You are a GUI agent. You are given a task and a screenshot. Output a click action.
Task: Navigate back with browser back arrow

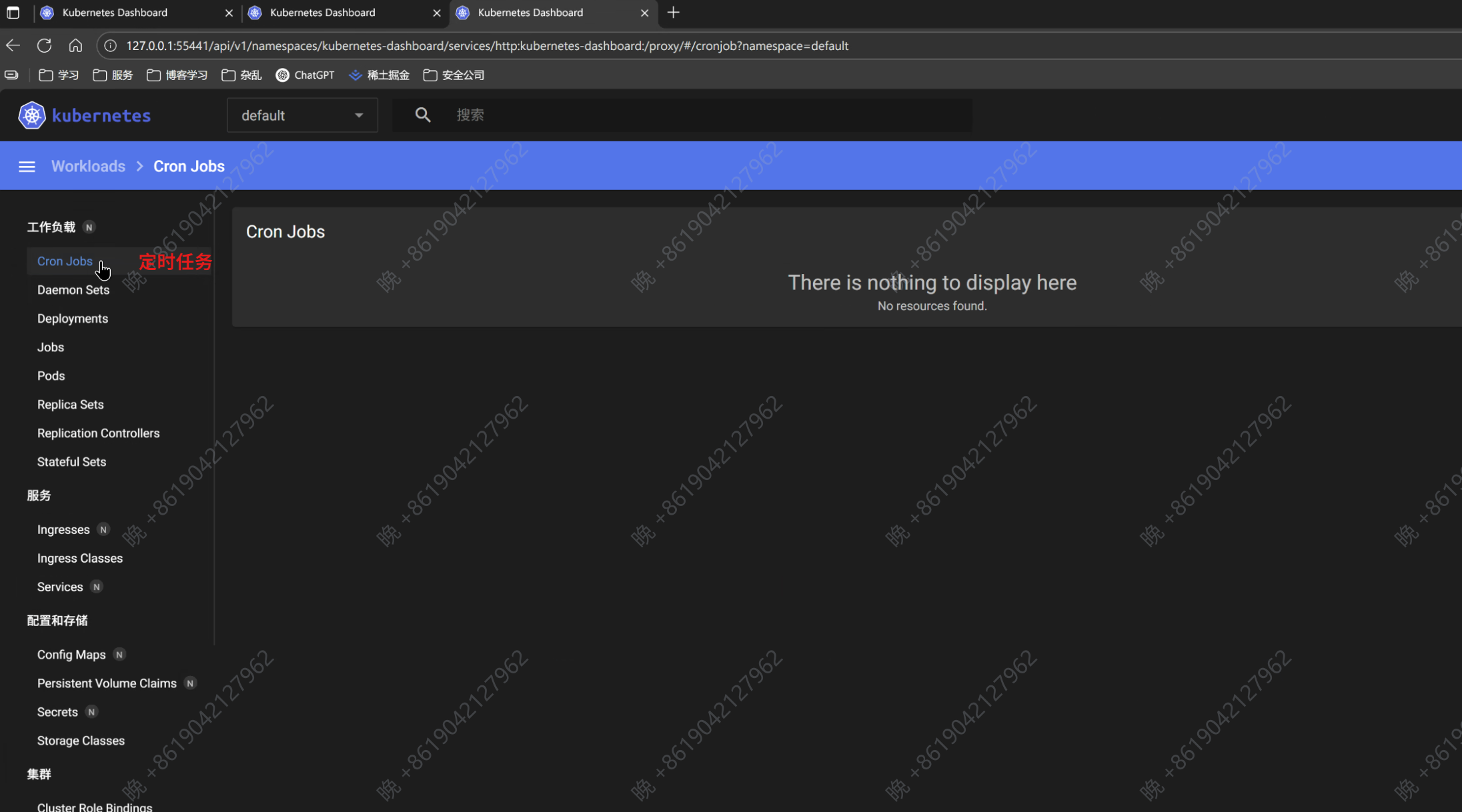13,45
